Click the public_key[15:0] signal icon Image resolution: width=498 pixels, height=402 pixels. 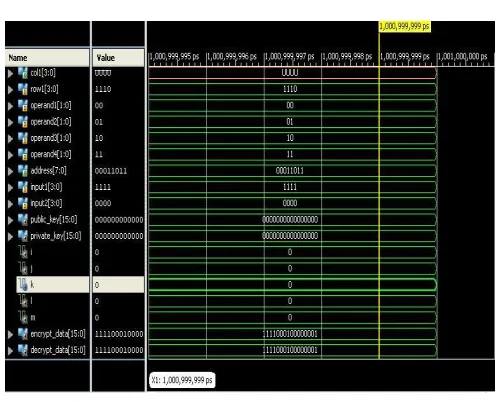(x=23, y=220)
